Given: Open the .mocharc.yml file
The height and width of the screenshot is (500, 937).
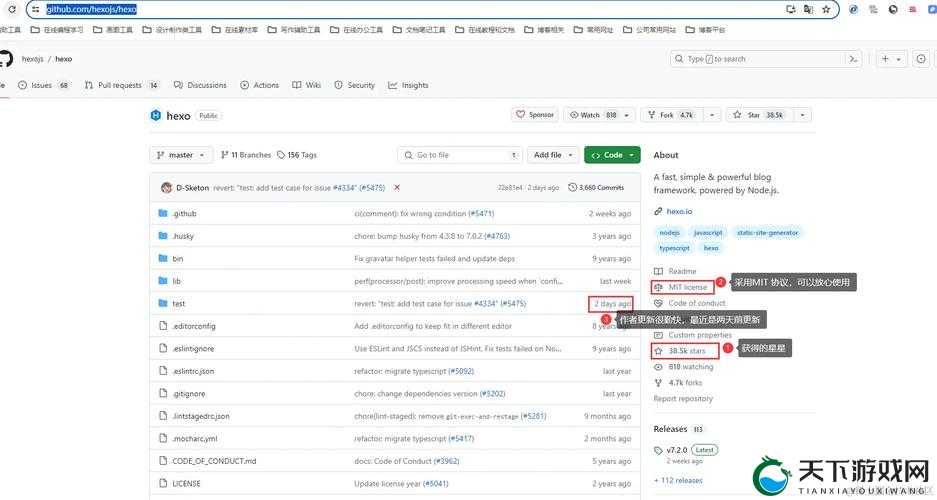Looking at the screenshot, I should 195,438.
